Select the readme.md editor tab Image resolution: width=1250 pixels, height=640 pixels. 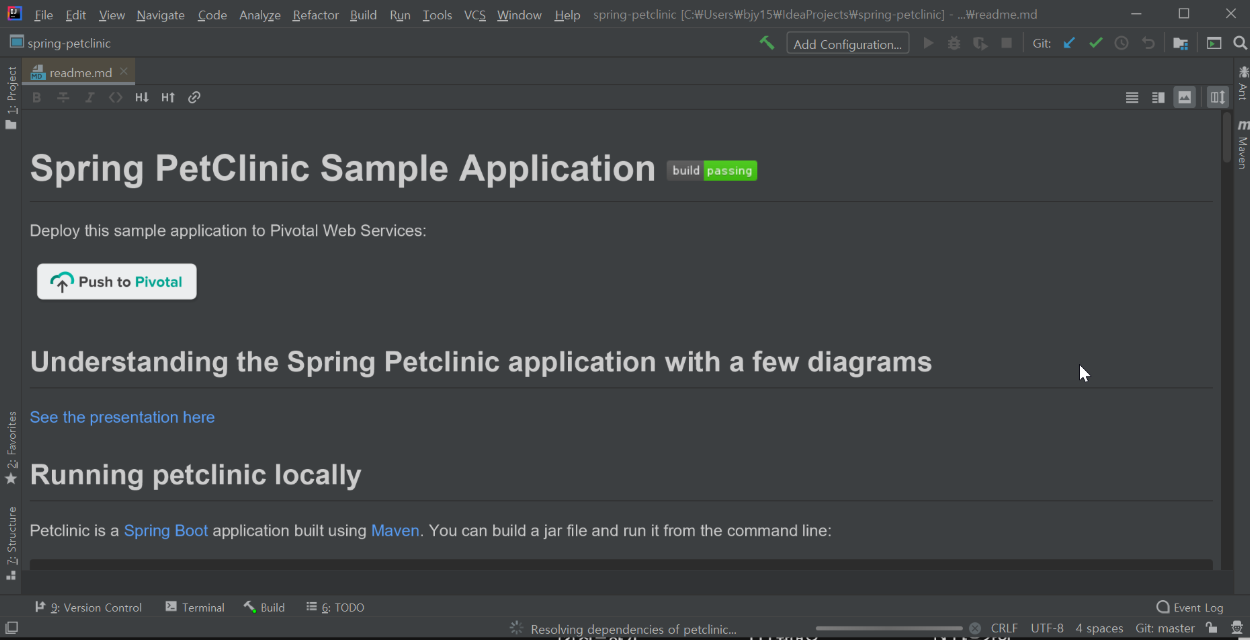80,72
